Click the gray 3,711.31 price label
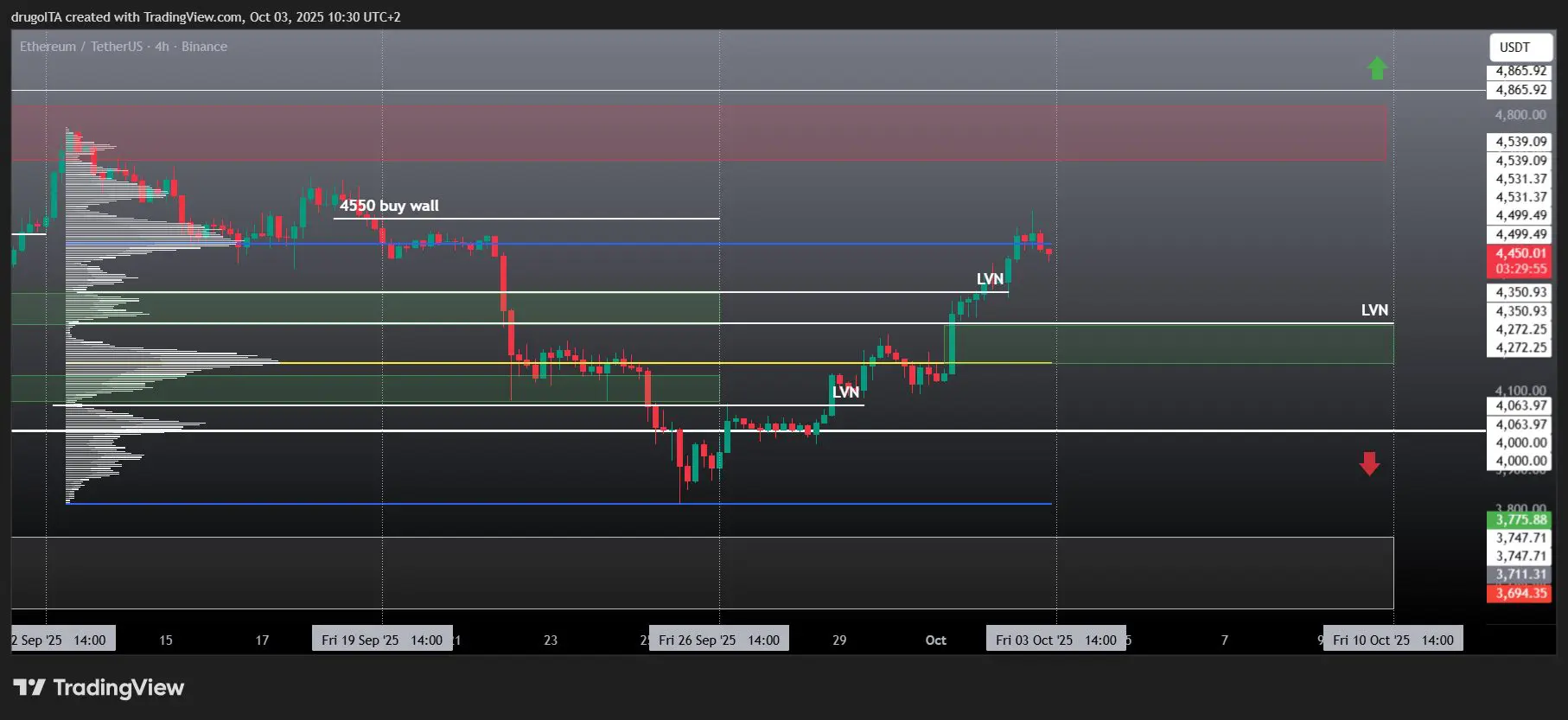Viewport: 1568px width, 720px height. pyautogui.click(x=1520, y=574)
